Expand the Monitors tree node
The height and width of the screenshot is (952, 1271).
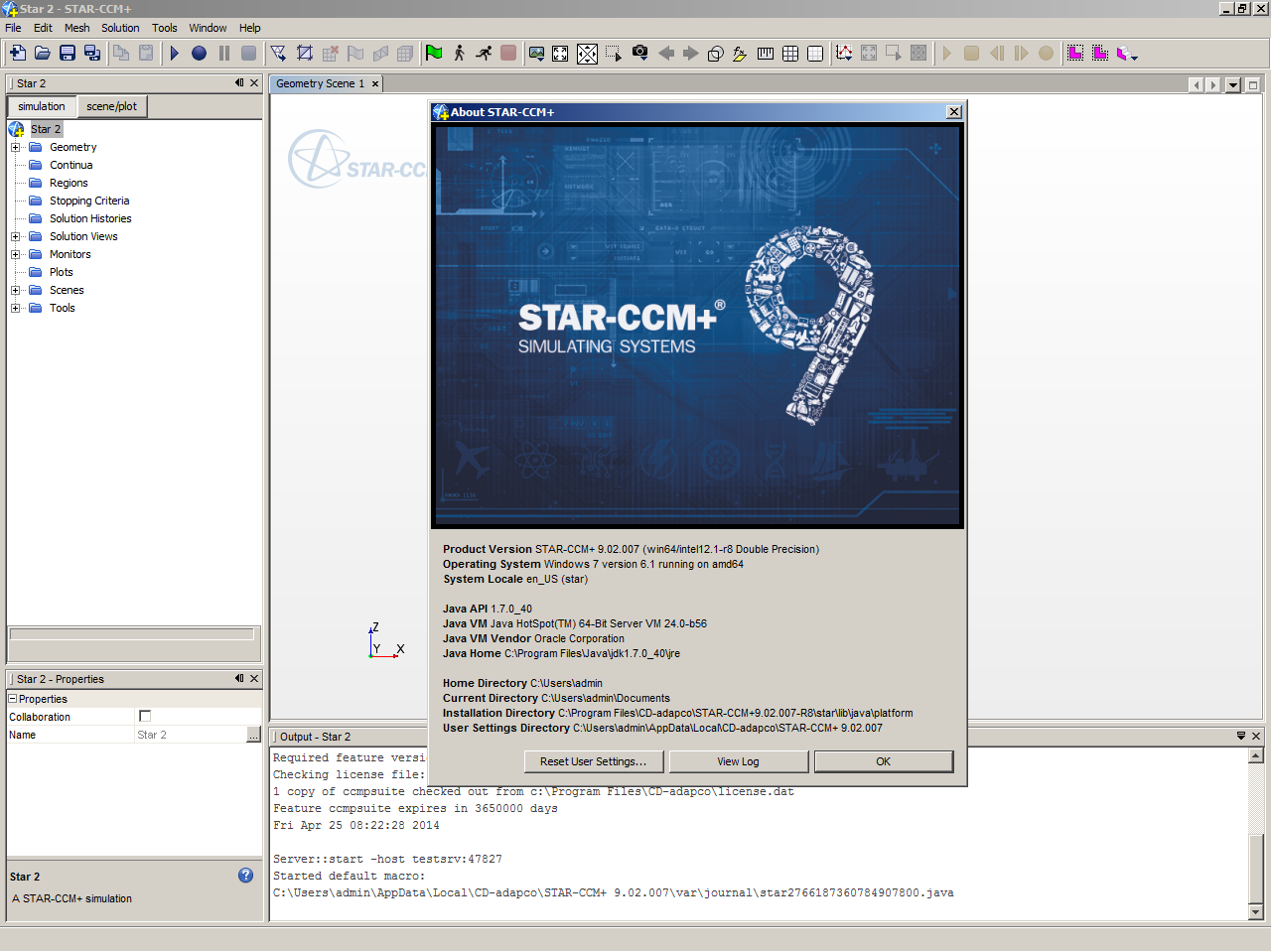(15, 254)
